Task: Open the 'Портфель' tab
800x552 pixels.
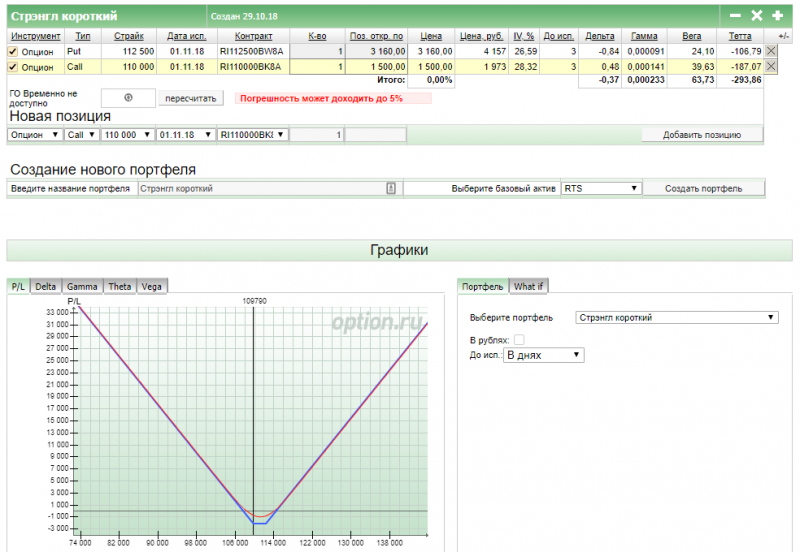Action: pyautogui.click(x=482, y=286)
